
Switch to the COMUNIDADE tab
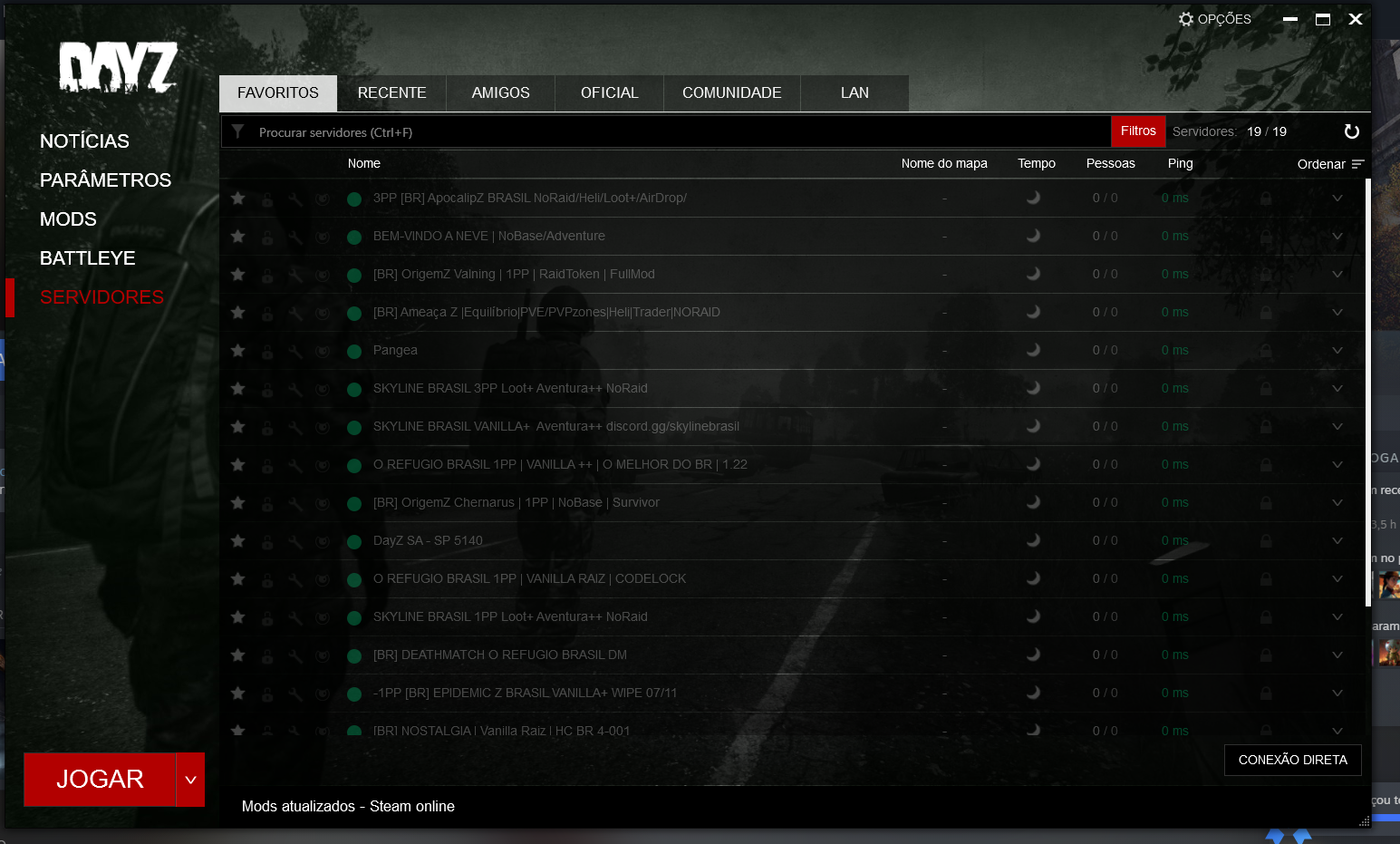(x=732, y=93)
